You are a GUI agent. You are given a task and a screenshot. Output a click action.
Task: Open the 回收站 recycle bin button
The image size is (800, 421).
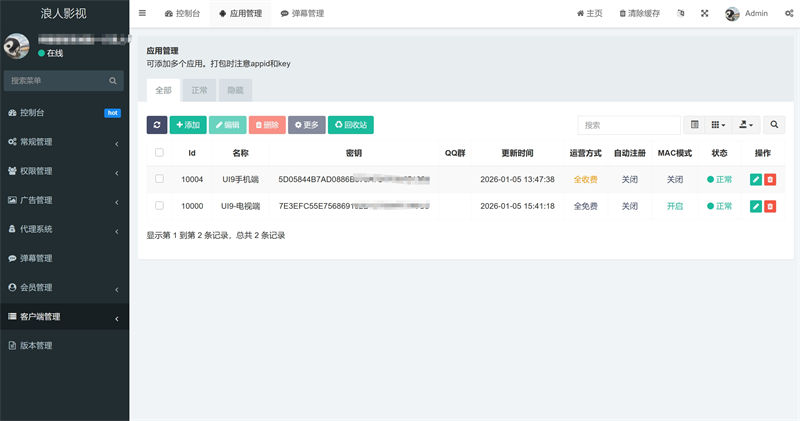(350, 125)
